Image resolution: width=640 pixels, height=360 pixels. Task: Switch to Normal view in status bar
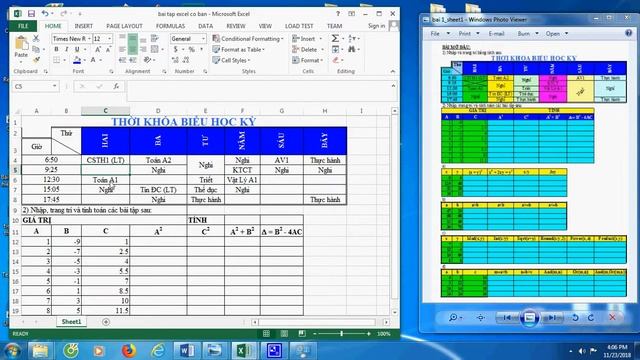click(x=267, y=333)
